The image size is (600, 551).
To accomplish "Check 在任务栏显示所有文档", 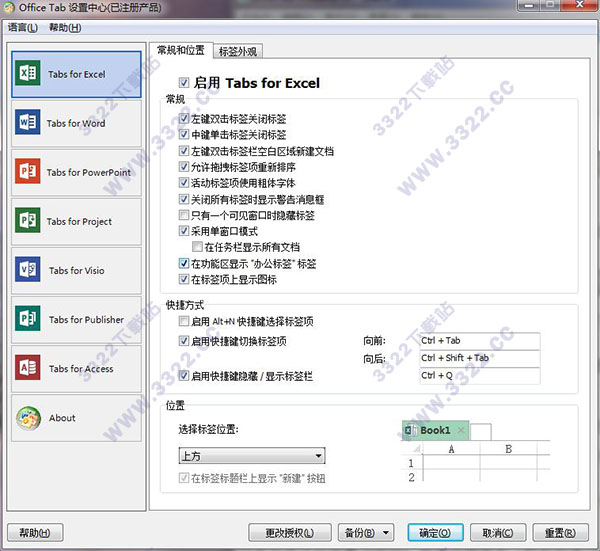I will click(x=197, y=247).
